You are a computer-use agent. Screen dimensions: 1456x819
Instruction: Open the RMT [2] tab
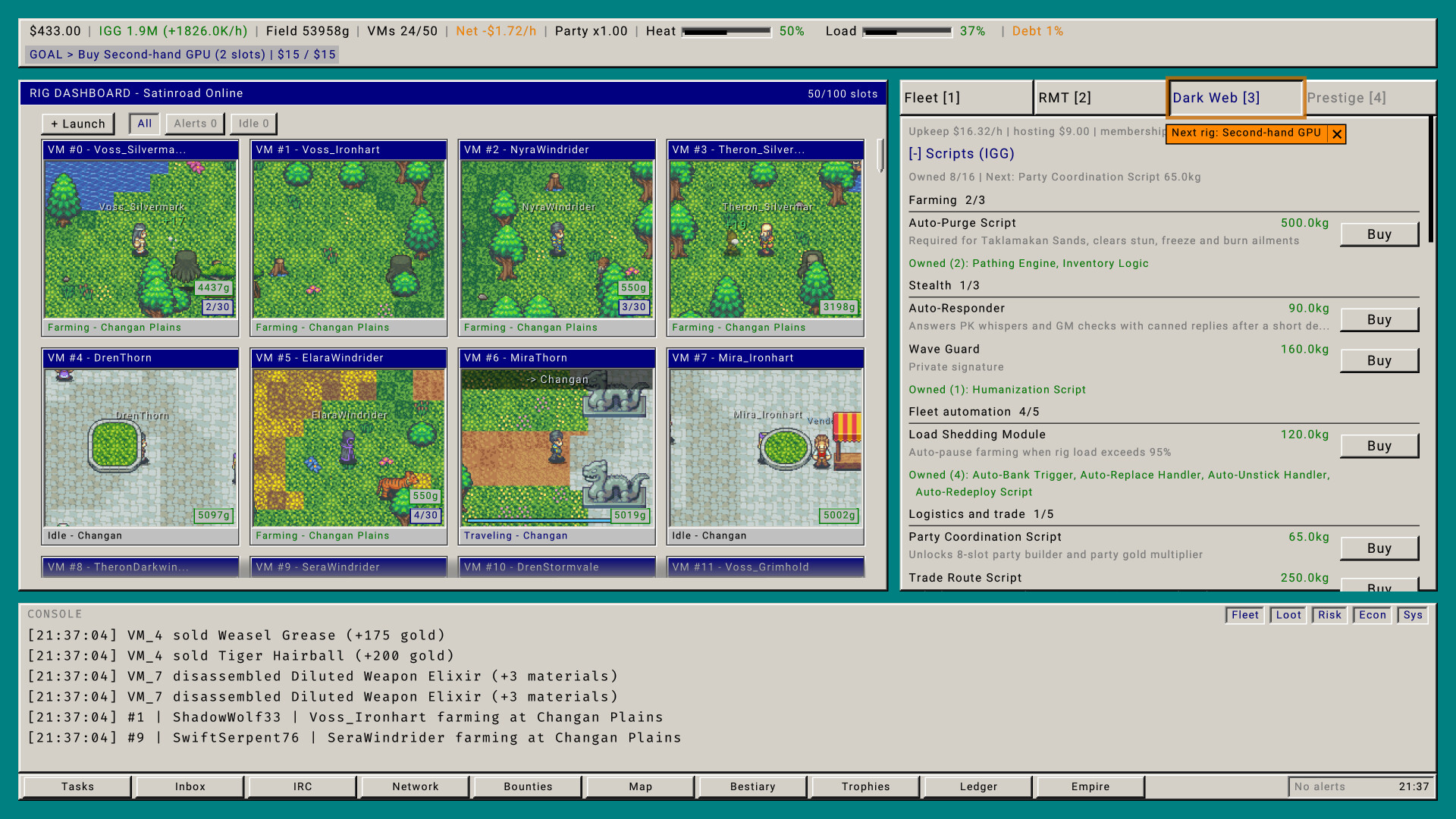1100,98
